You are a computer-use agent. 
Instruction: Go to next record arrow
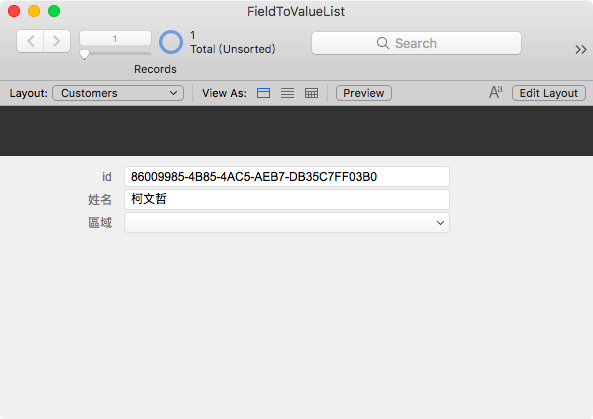(57, 41)
